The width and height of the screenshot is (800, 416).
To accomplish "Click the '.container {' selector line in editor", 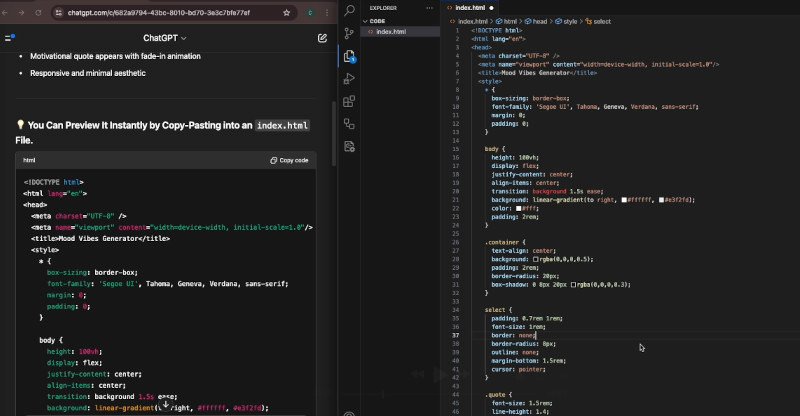I will pyautogui.click(x=505, y=242).
